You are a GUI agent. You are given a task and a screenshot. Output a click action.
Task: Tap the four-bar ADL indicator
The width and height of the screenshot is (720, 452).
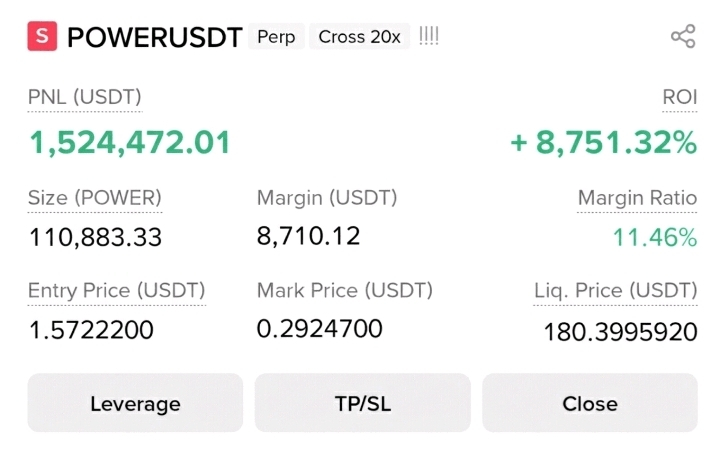(x=429, y=36)
